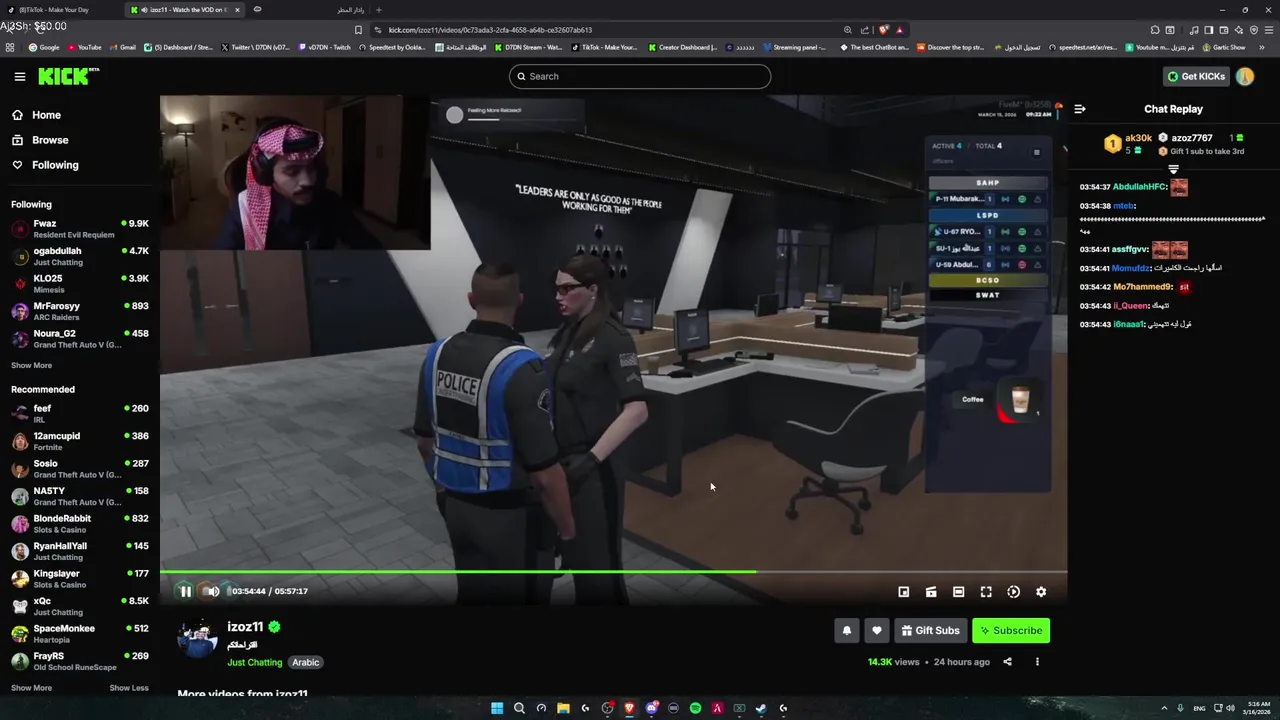Click the KICK logo
The image size is (1280, 720).
[68, 76]
